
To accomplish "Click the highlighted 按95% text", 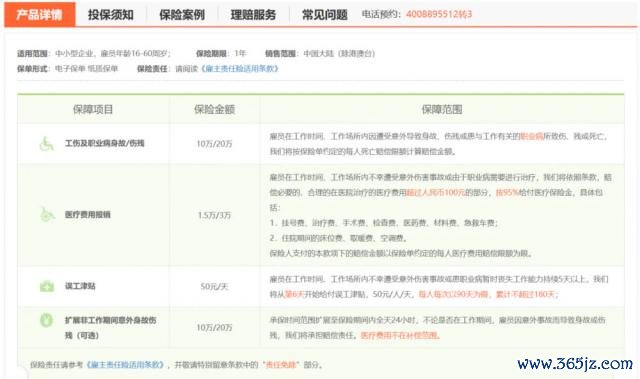I will (507, 192).
